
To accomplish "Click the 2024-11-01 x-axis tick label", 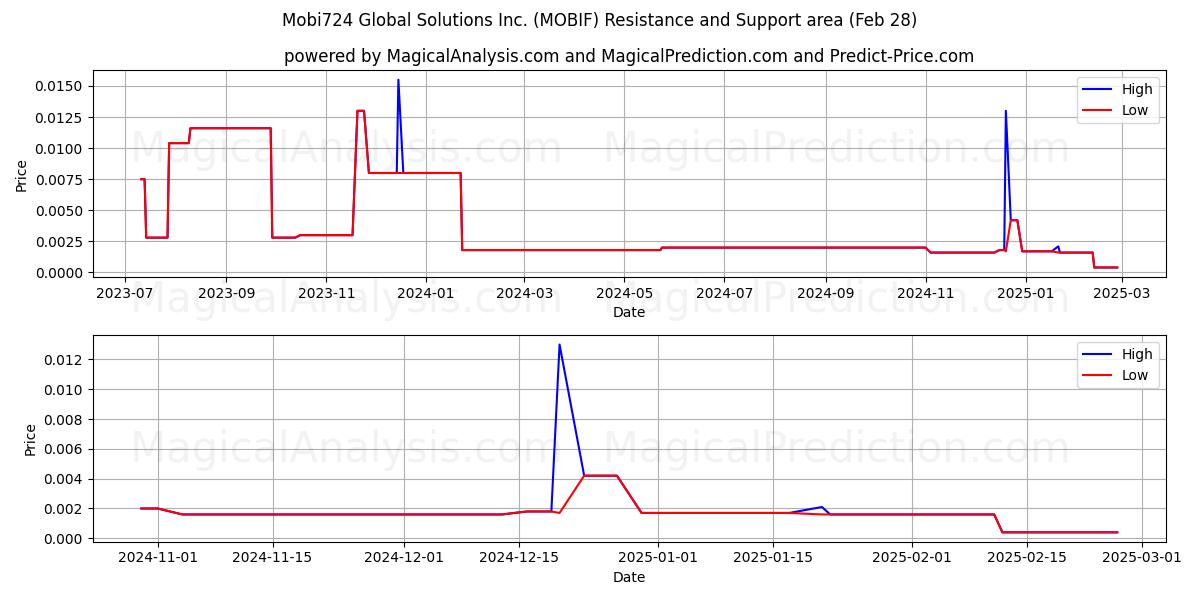I will 158,558.
